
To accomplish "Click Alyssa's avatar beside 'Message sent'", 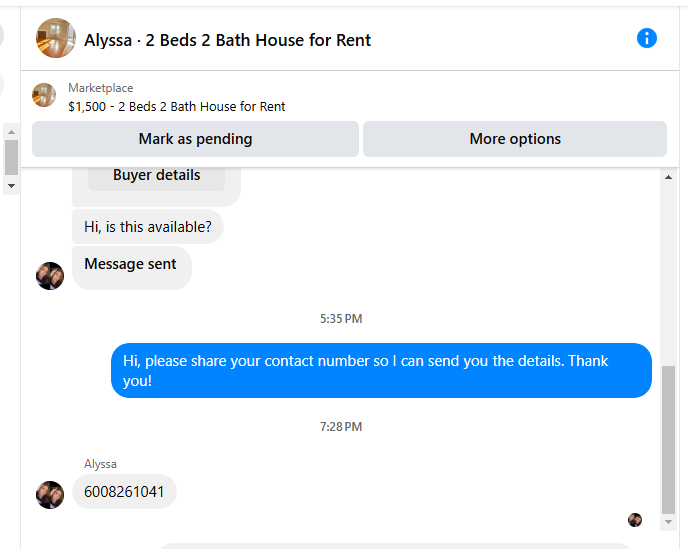I will point(50,276).
